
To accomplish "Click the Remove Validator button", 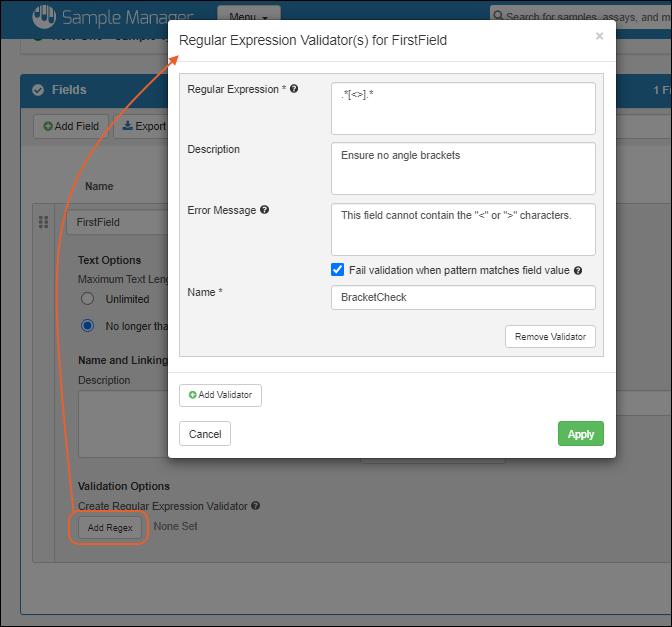I will tap(550, 337).
